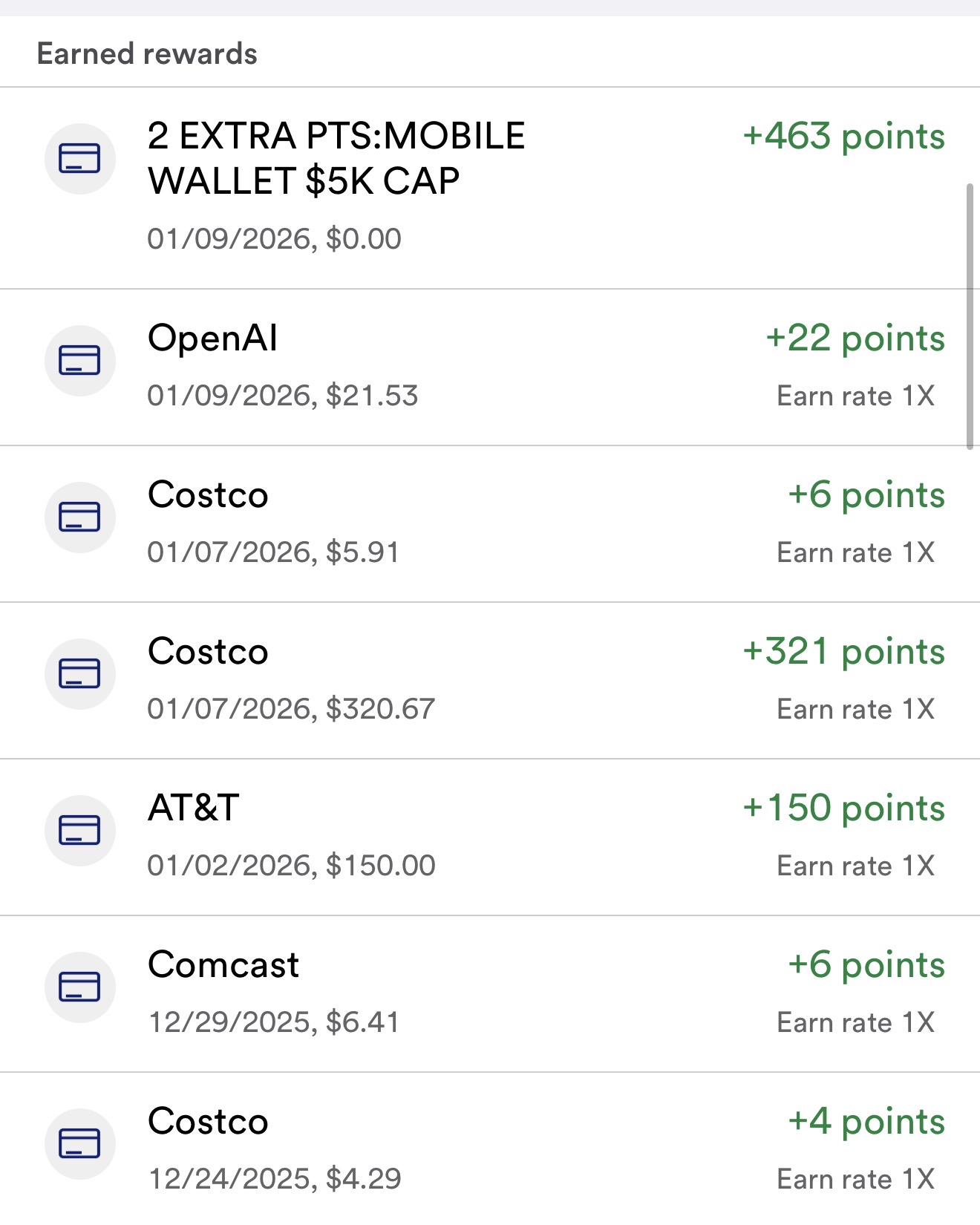Click the card icon next to Comcast
This screenshot has width=980, height=1225.
pos(79,987)
